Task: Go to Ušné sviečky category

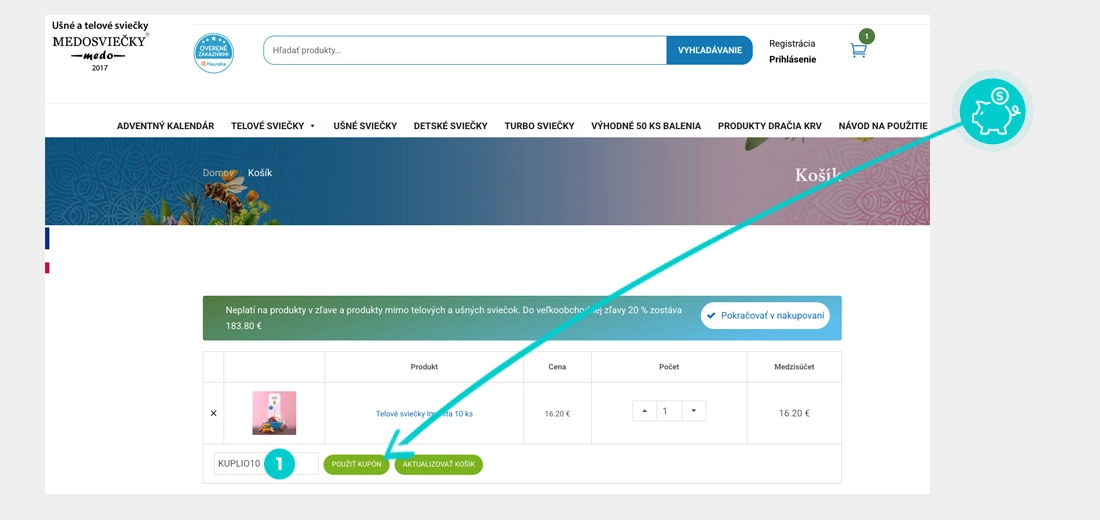Action: click(x=365, y=126)
